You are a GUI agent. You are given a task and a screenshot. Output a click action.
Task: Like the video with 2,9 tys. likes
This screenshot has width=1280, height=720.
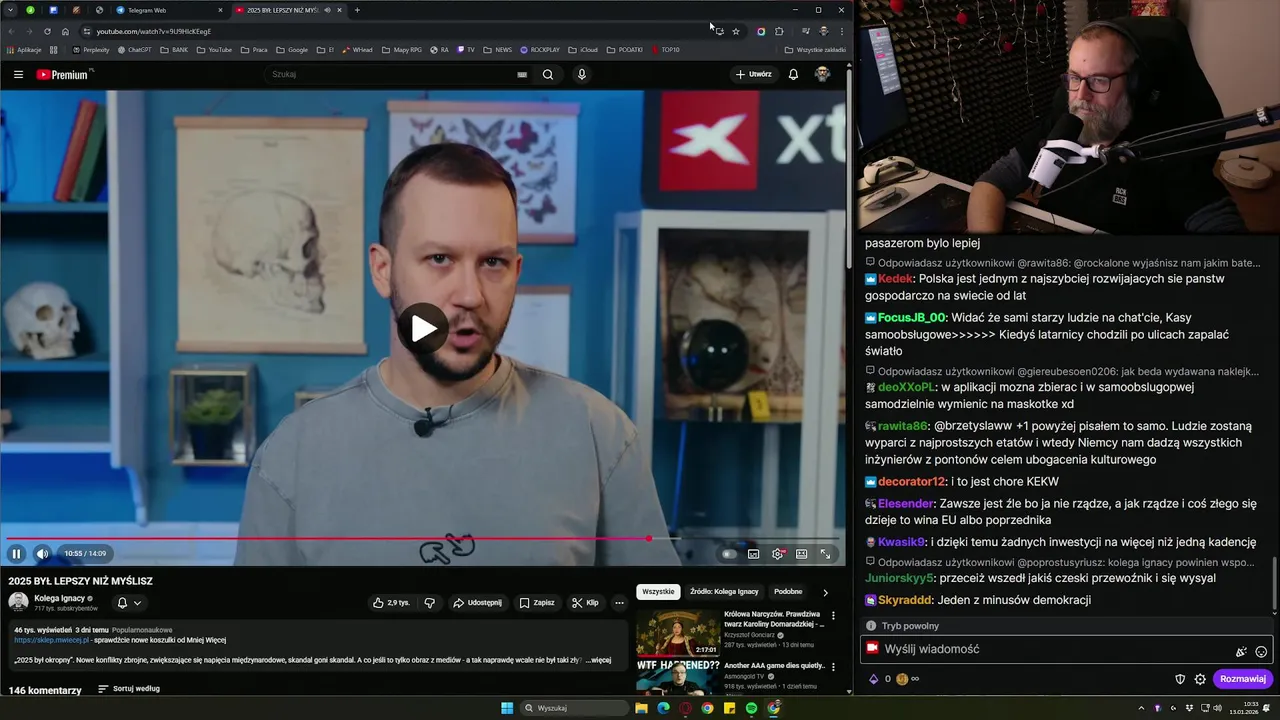coord(391,603)
